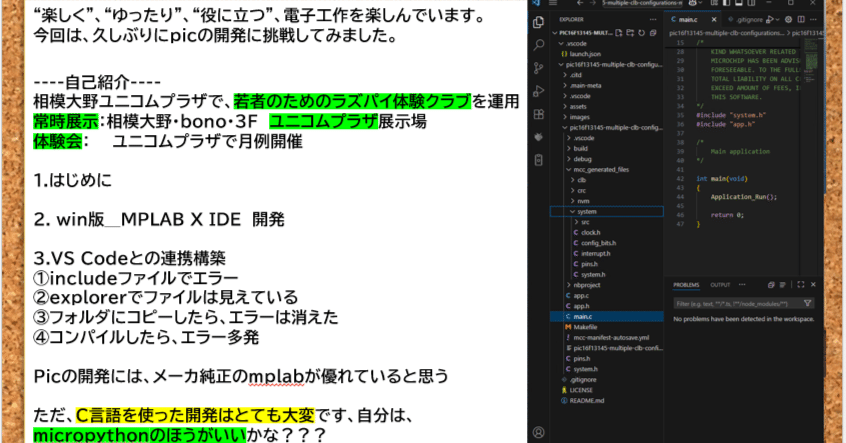Collapse all folders in Explorer header
This screenshot has width=846, height=443.
pyautogui.click(x=653, y=33)
